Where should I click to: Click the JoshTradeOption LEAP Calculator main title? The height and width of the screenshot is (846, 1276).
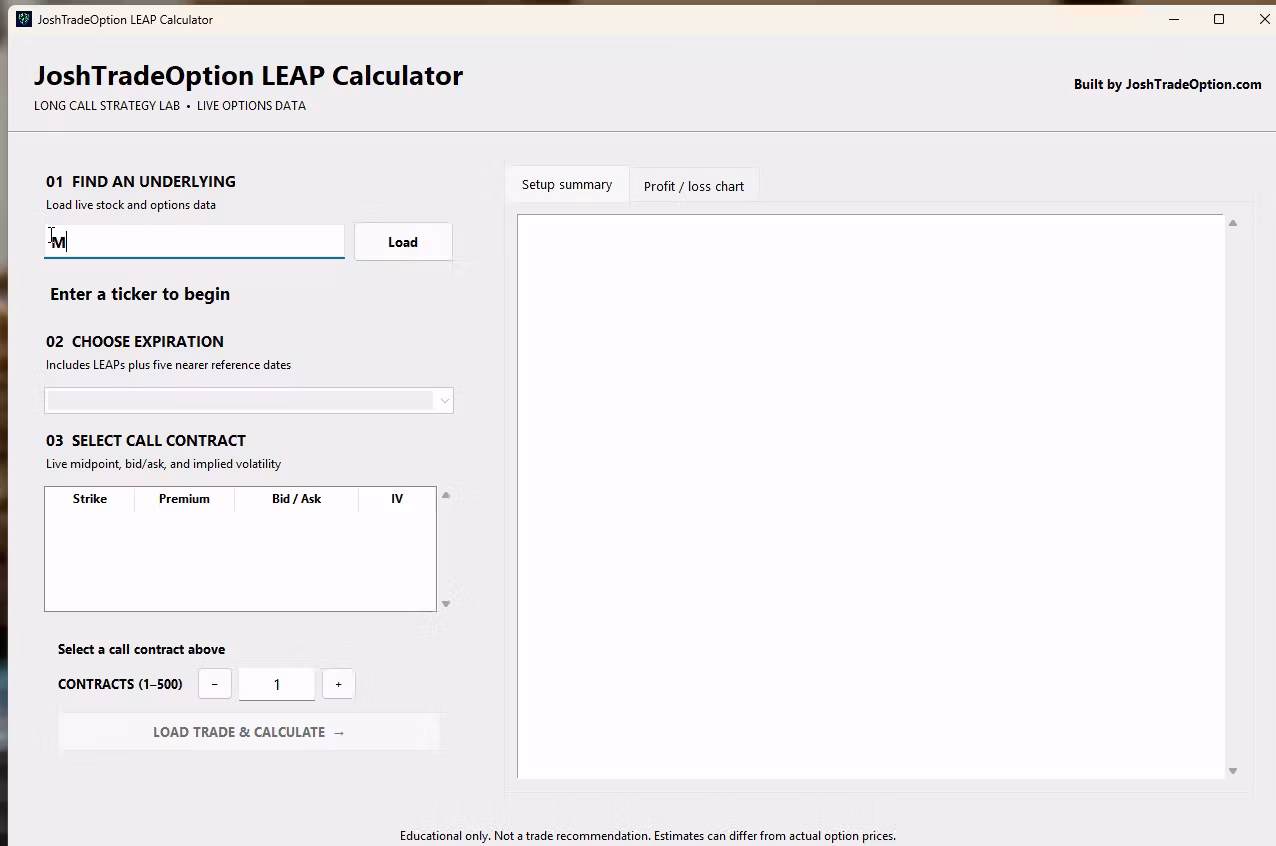pyautogui.click(x=248, y=76)
